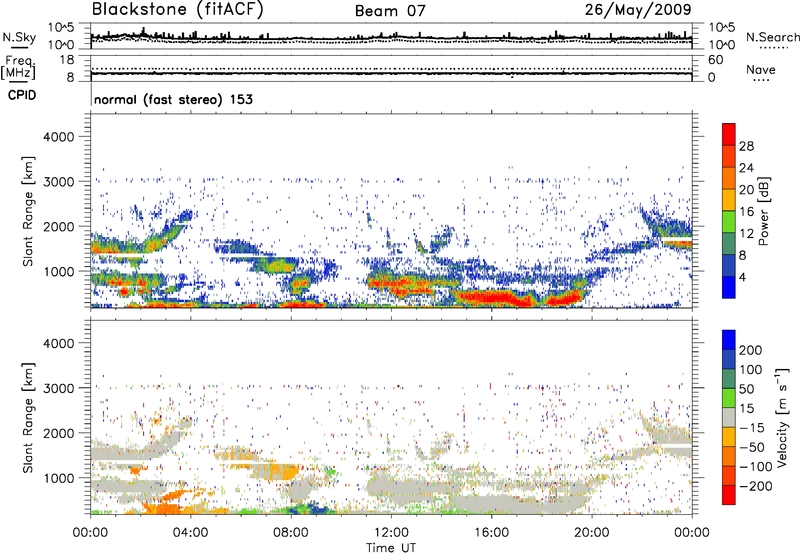Click the 'CPID' label

(x=22, y=95)
